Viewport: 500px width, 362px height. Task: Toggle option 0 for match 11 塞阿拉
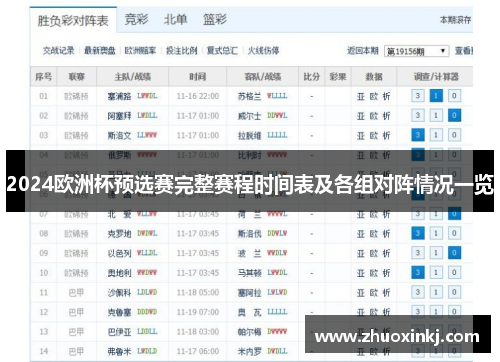coord(454,292)
